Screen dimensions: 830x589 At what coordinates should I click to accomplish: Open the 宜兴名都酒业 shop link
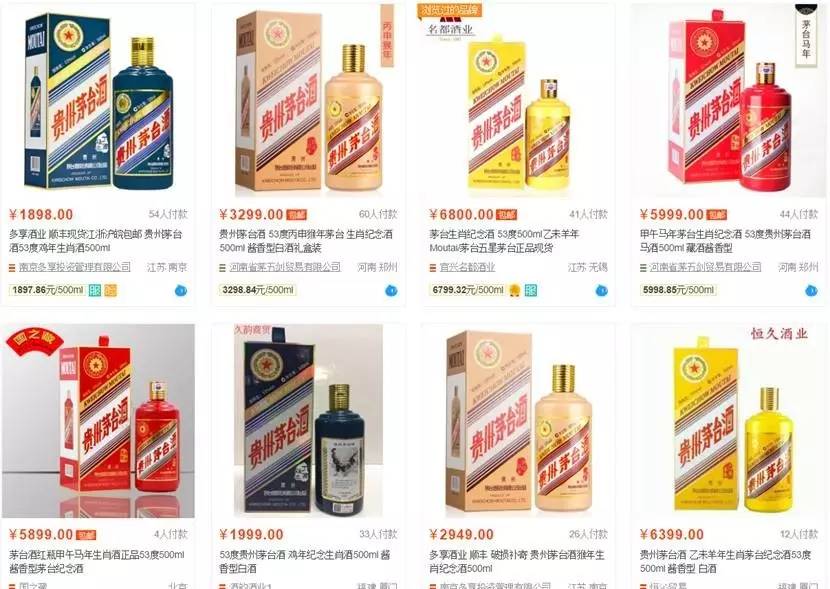coord(467,267)
